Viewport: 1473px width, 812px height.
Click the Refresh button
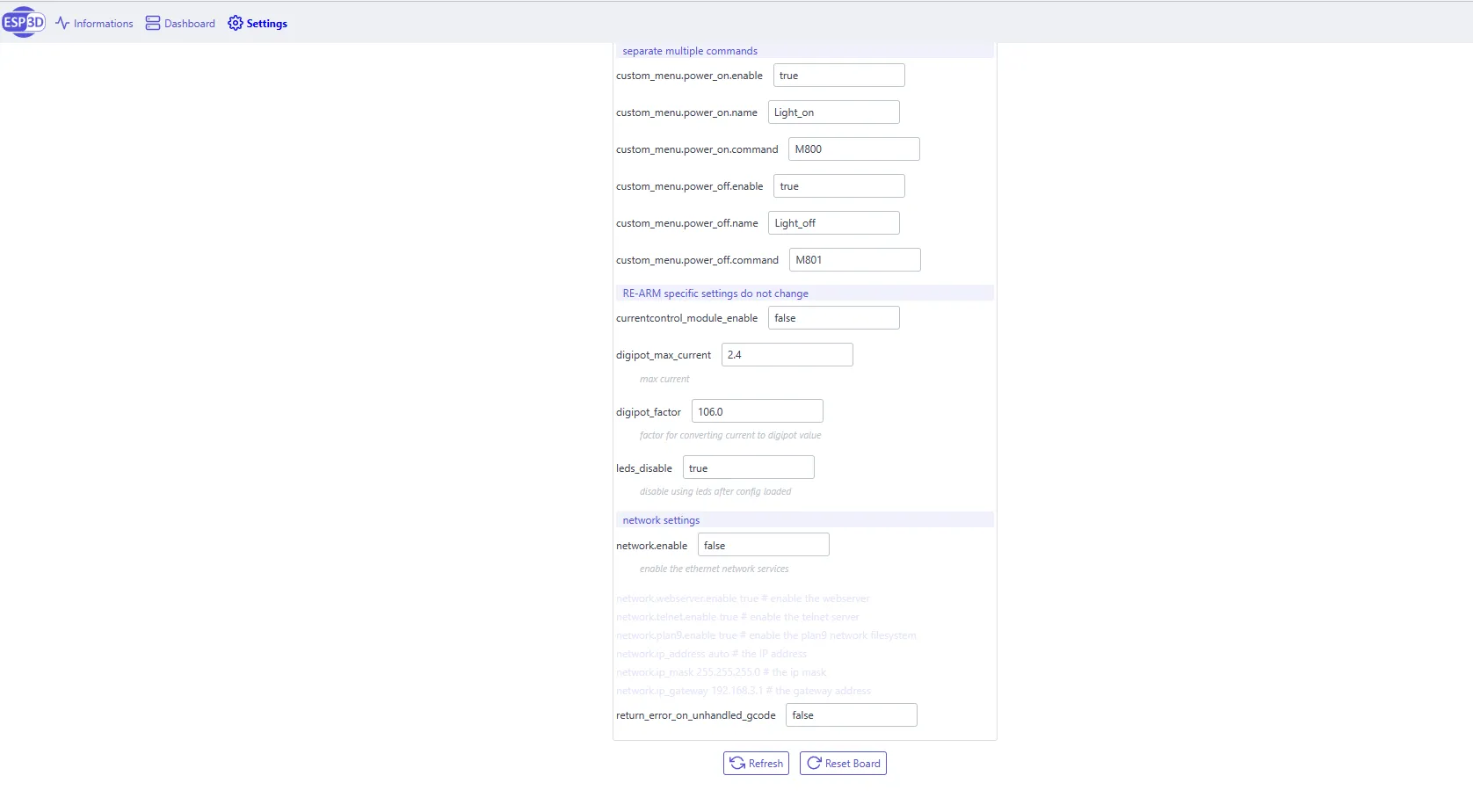coord(756,764)
